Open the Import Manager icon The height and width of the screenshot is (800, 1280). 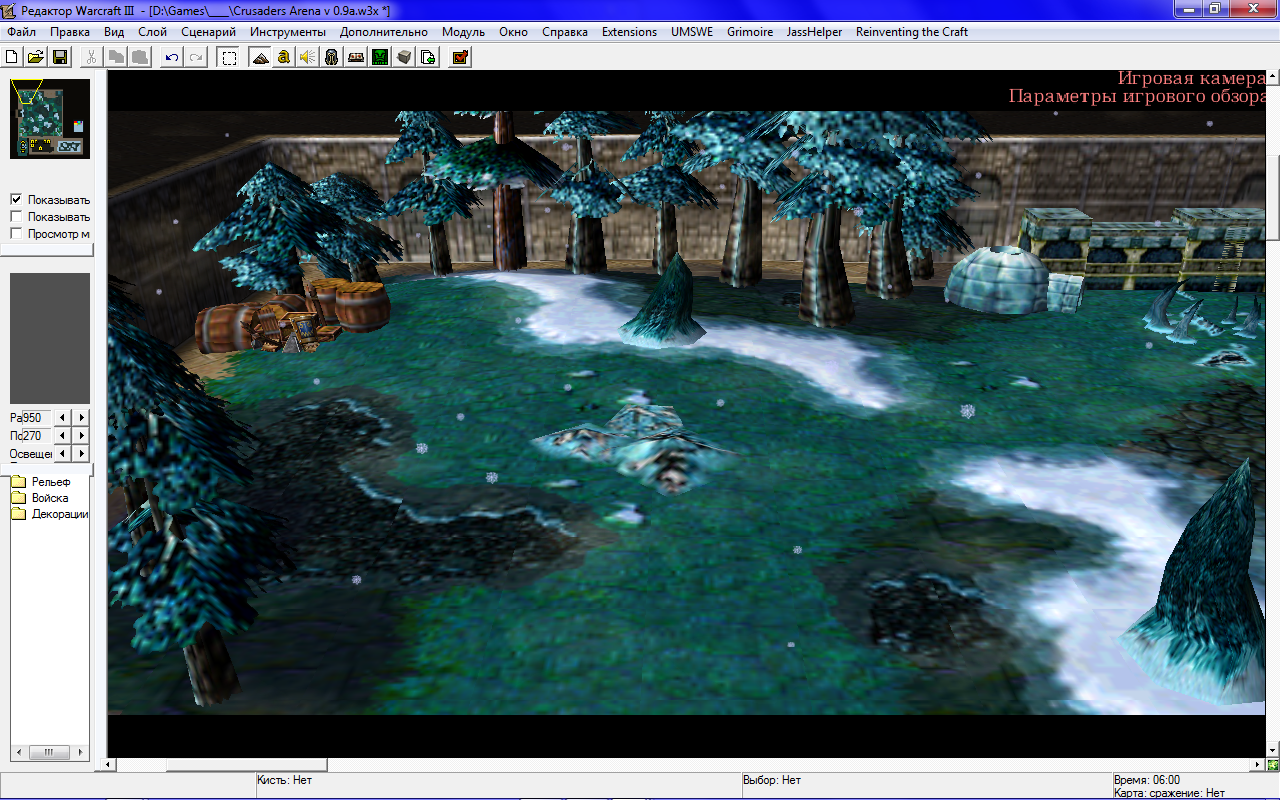pyautogui.click(x=428, y=57)
